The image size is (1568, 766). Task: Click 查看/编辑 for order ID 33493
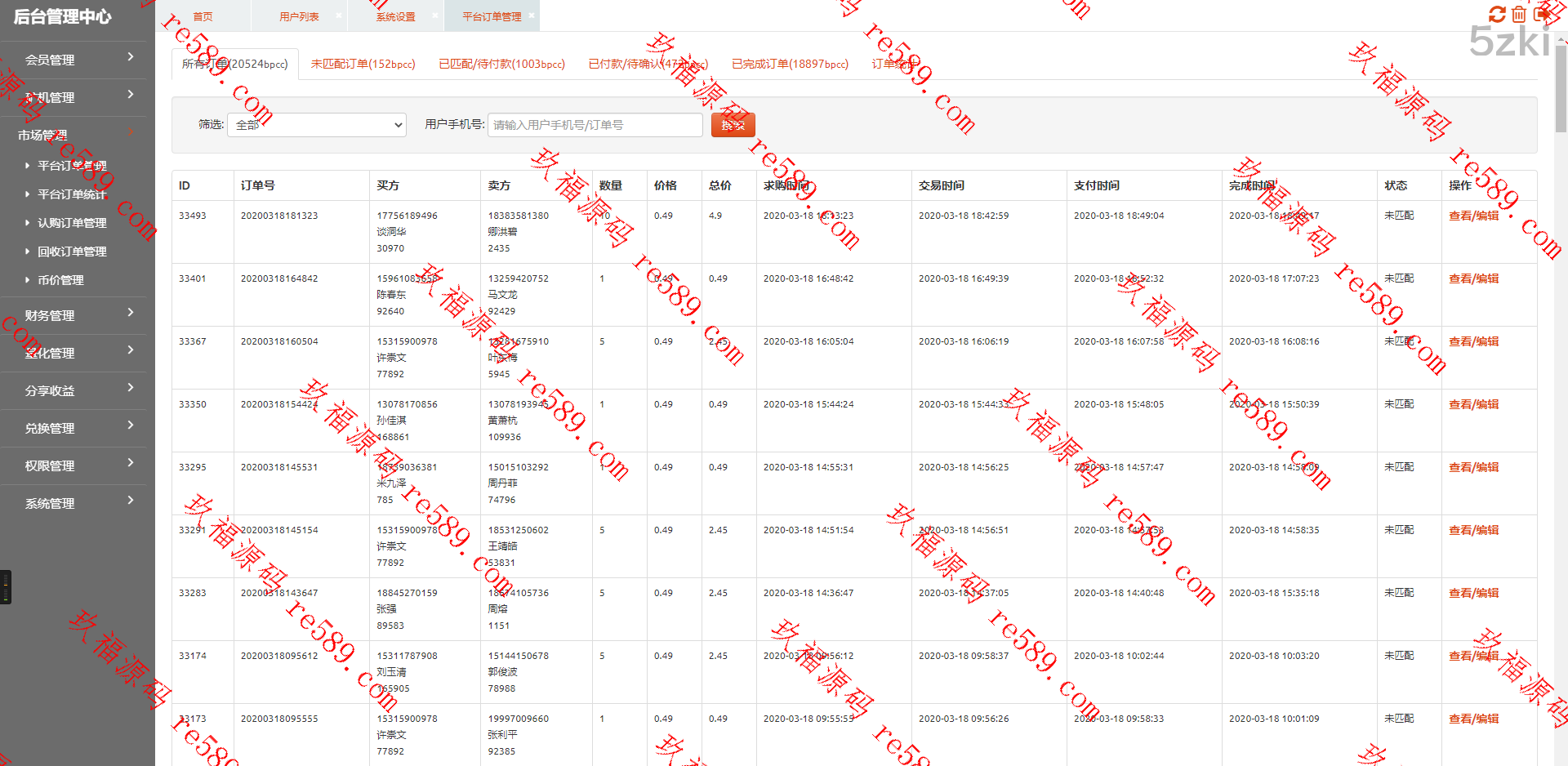click(1473, 216)
